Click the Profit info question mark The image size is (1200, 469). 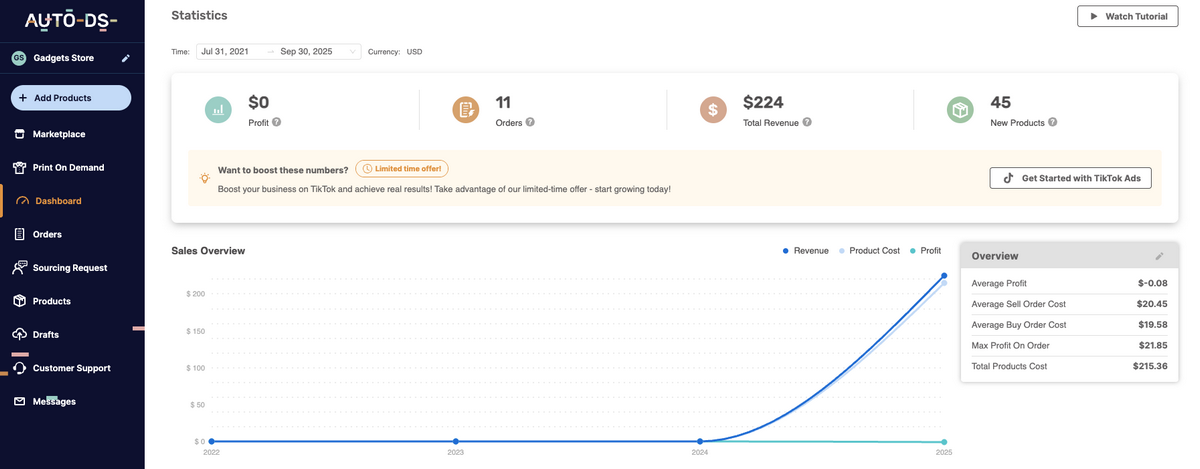[x=276, y=123]
